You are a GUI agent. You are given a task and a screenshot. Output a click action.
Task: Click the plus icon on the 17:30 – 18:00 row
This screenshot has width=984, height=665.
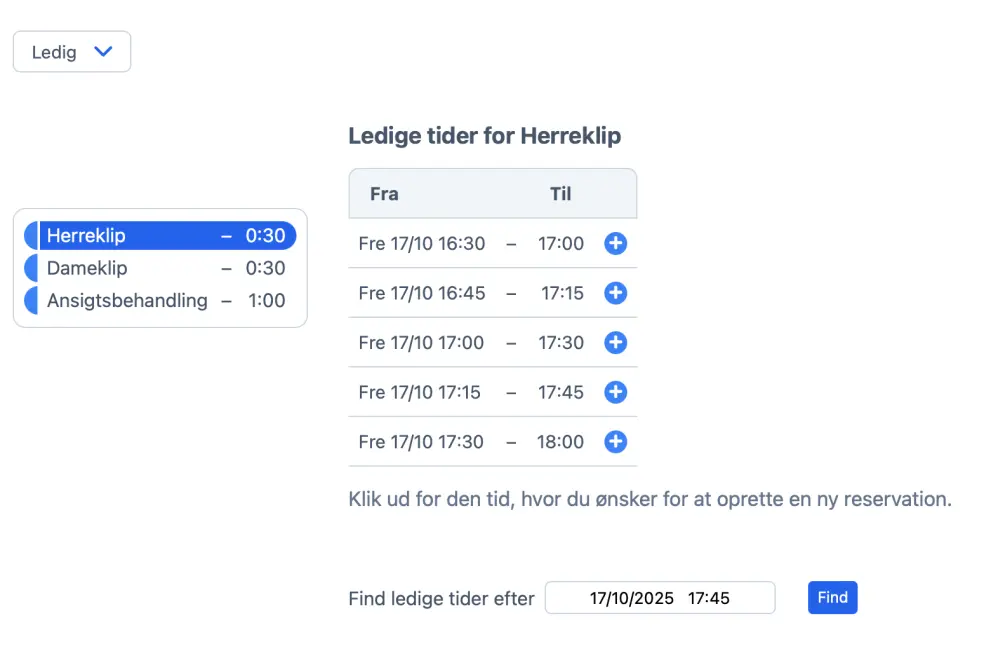coord(615,442)
